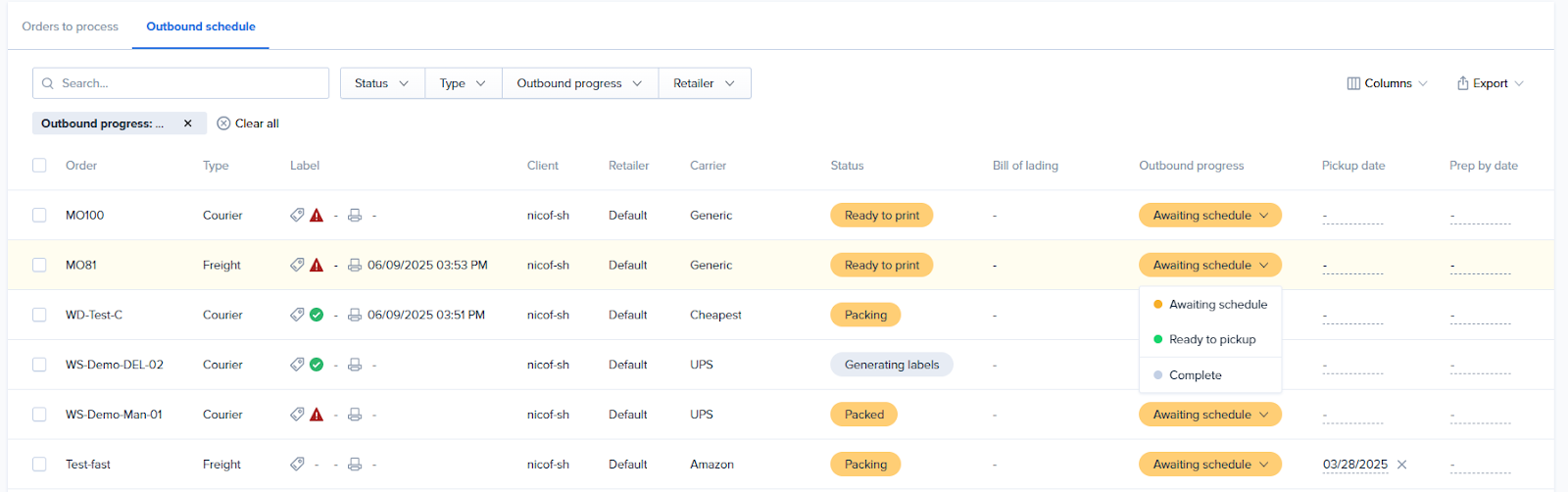1568x492 pixels.
Task: Click the printer icon in WS-Demo-DEL-02 row
Action: click(x=355, y=365)
